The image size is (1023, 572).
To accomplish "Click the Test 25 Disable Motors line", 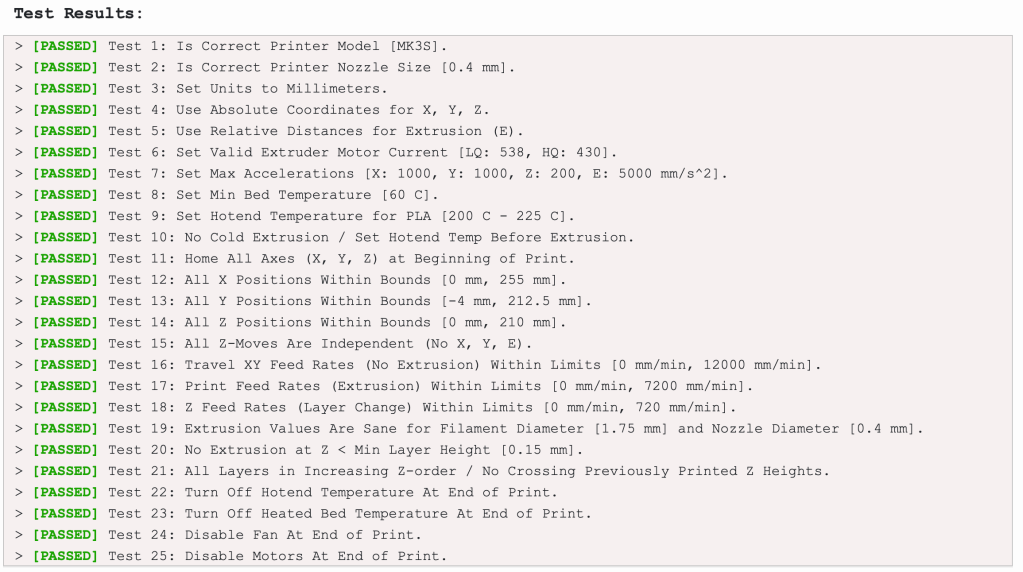I will [x=278, y=556].
